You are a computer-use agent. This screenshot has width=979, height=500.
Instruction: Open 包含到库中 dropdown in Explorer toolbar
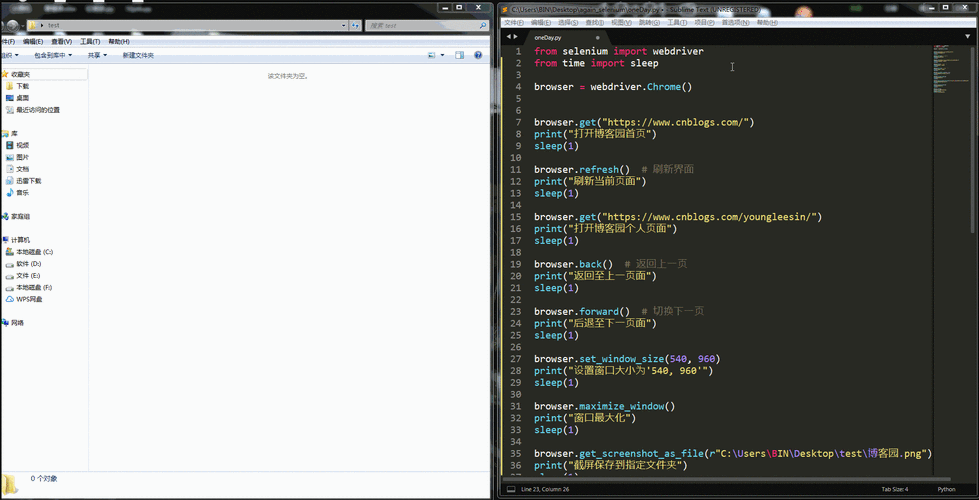[x=53, y=56]
